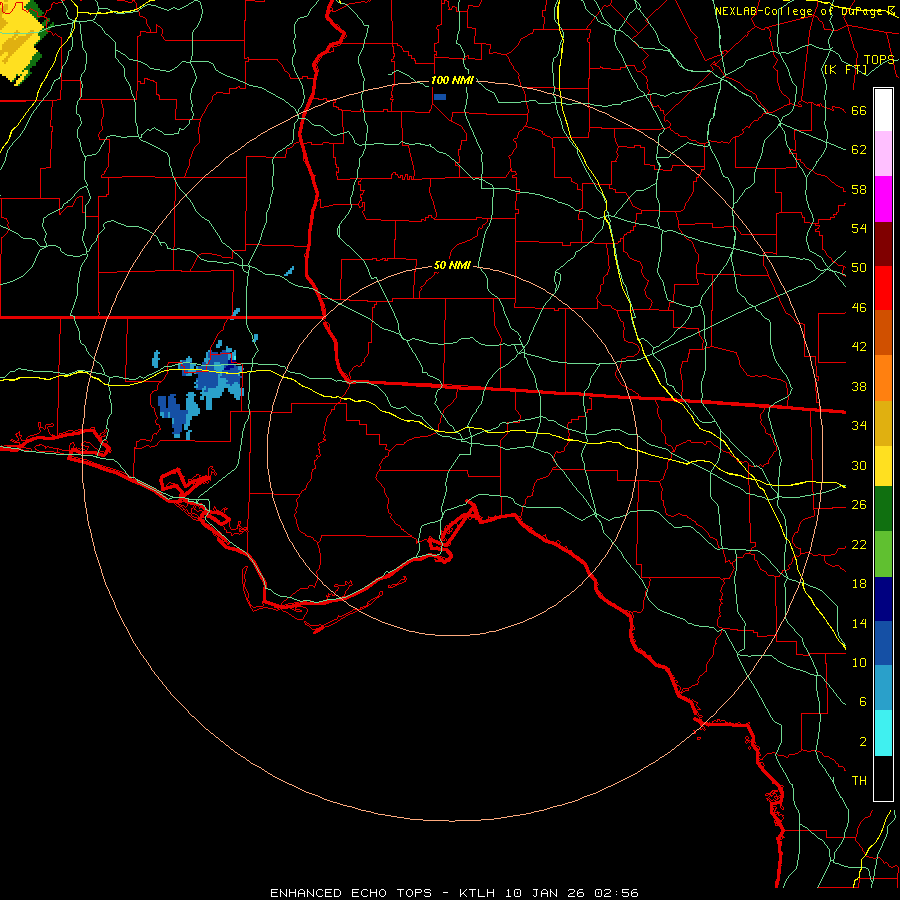Click the legend value 22

pyautogui.click(x=859, y=544)
